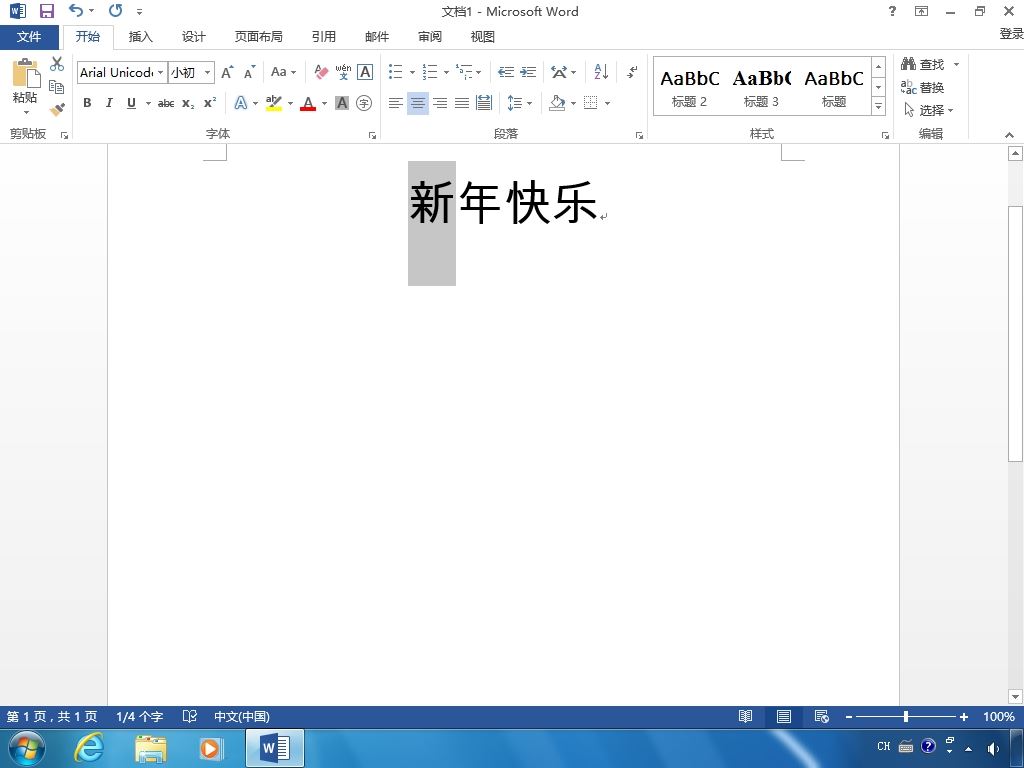The image size is (1024, 768).
Task: Apply character shading
Action: [x=342, y=103]
